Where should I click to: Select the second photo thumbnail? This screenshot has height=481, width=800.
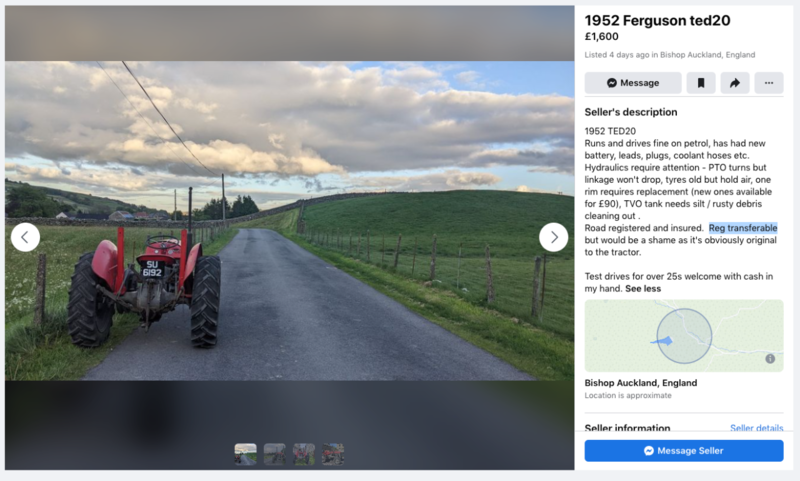coord(274,454)
